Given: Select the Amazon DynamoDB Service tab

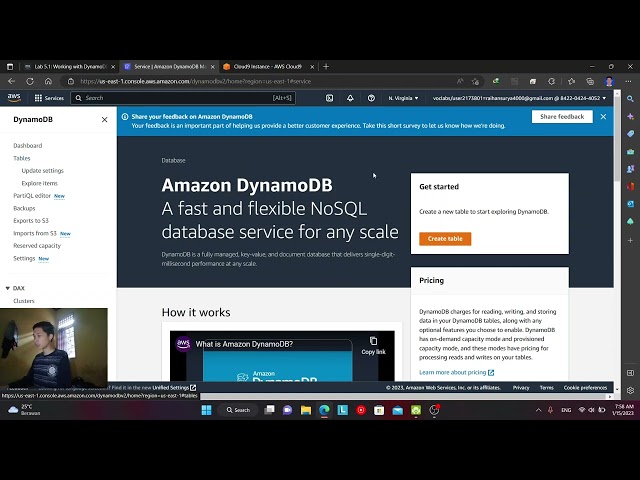Looking at the screenshot, I should pos(170,67).
